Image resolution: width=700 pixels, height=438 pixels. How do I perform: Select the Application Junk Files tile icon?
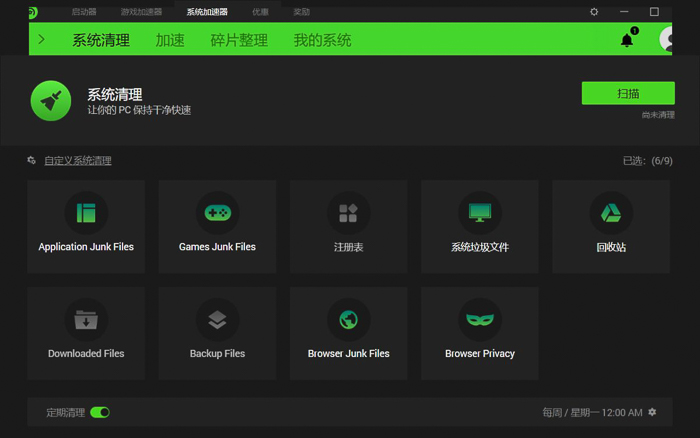tap(86, 213)
